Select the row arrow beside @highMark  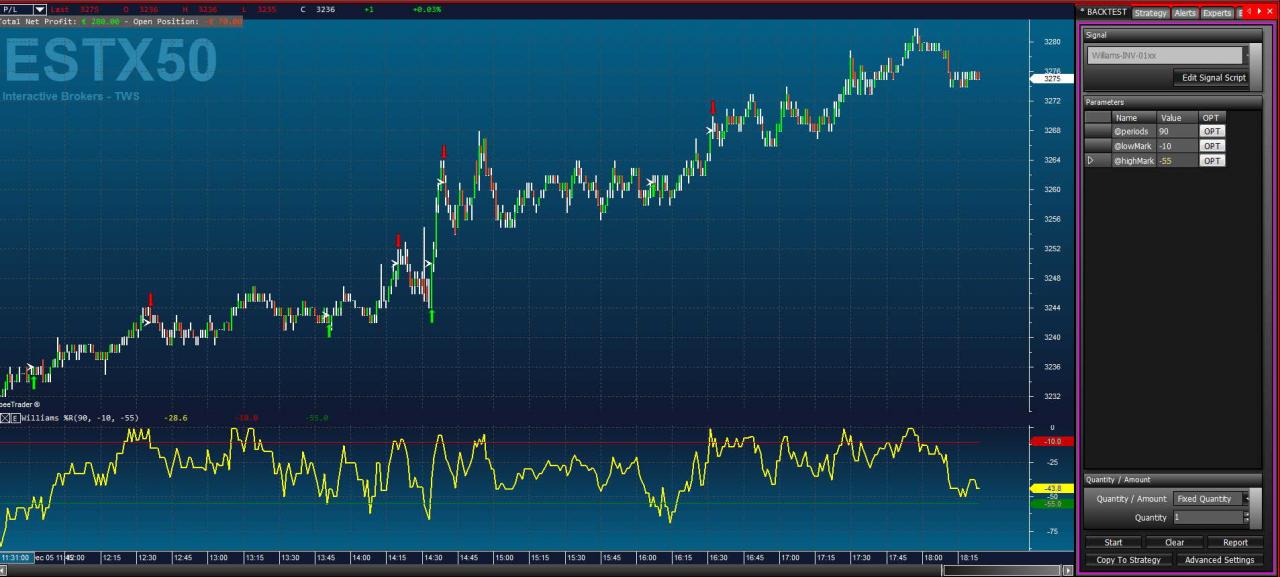coord(1091,160)
